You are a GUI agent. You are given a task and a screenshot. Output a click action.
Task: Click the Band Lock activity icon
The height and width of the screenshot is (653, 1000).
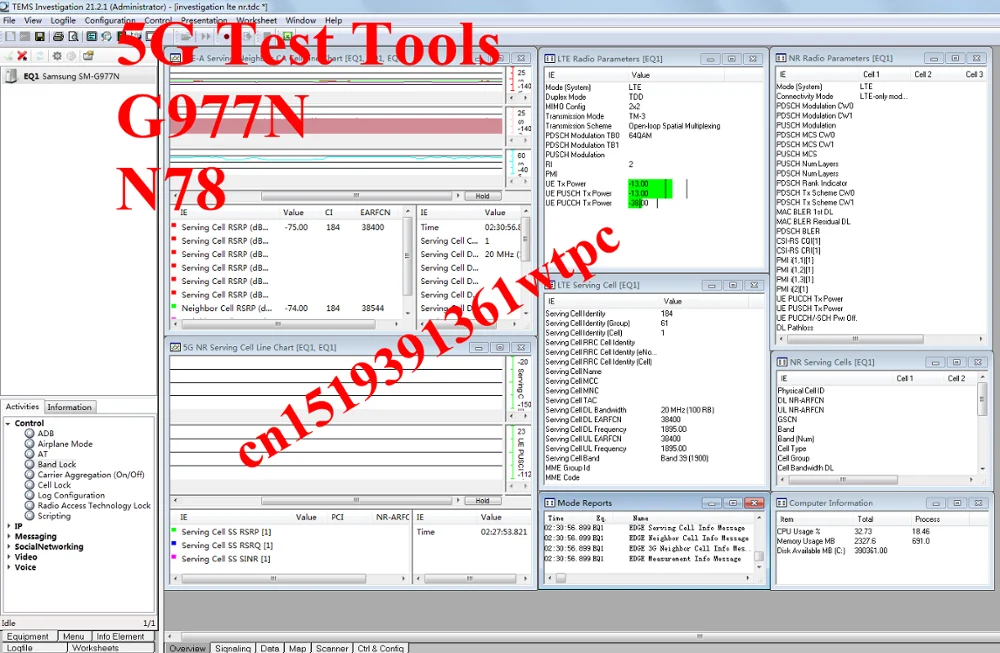pyautogui.click(x=29, y=464)
